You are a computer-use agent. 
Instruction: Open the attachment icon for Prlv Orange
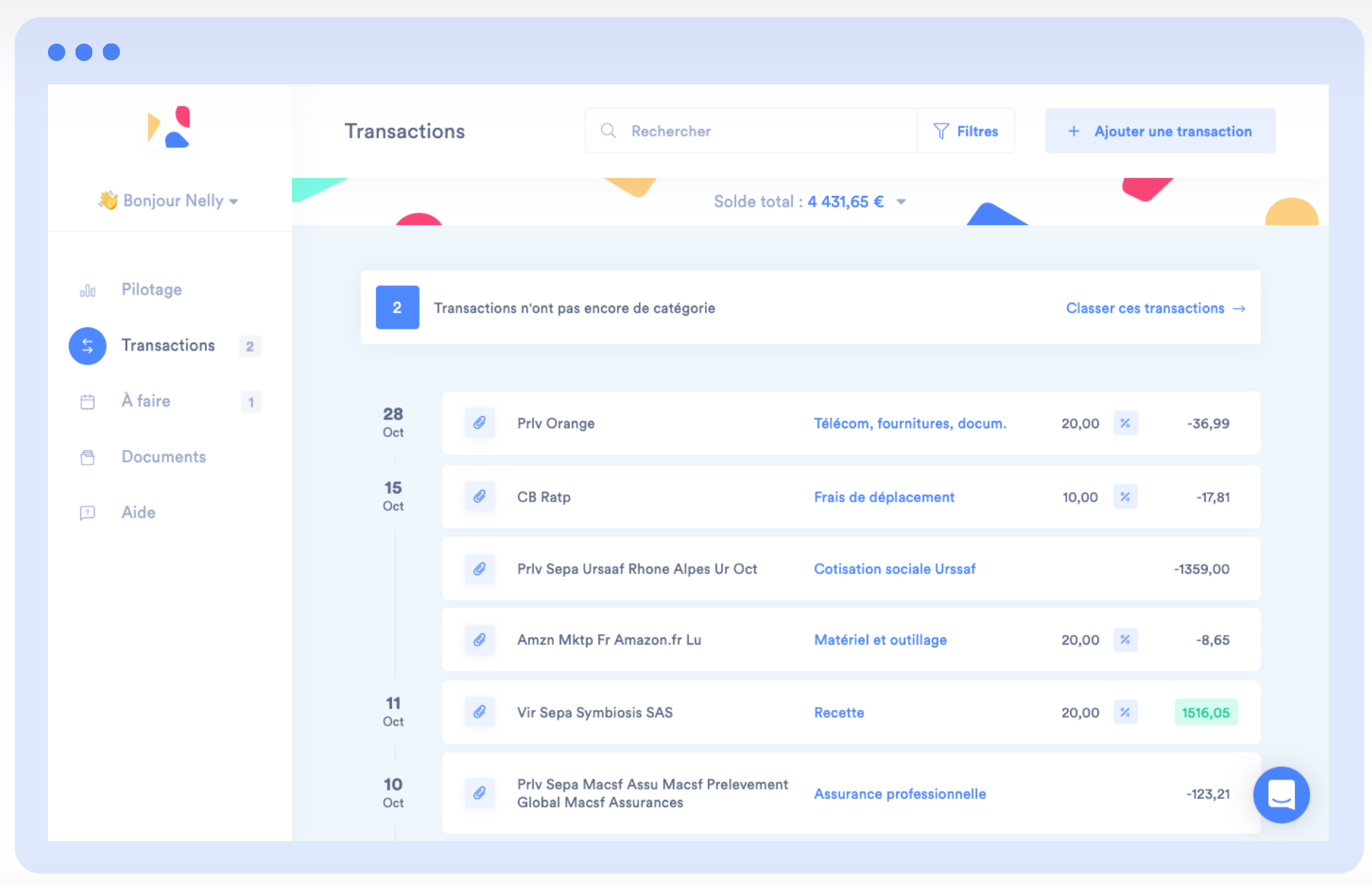479,423
